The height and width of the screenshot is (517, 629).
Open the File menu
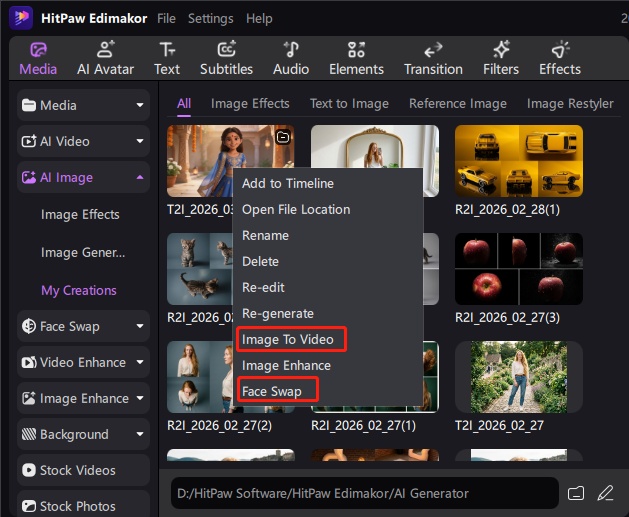point(166,18)
